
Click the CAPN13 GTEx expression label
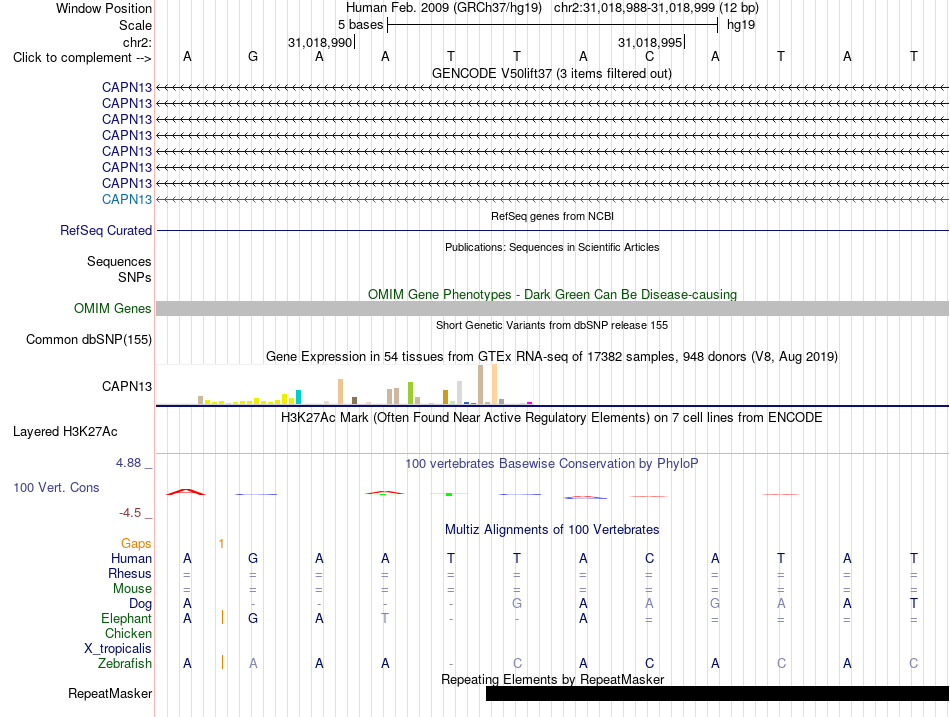127,386
